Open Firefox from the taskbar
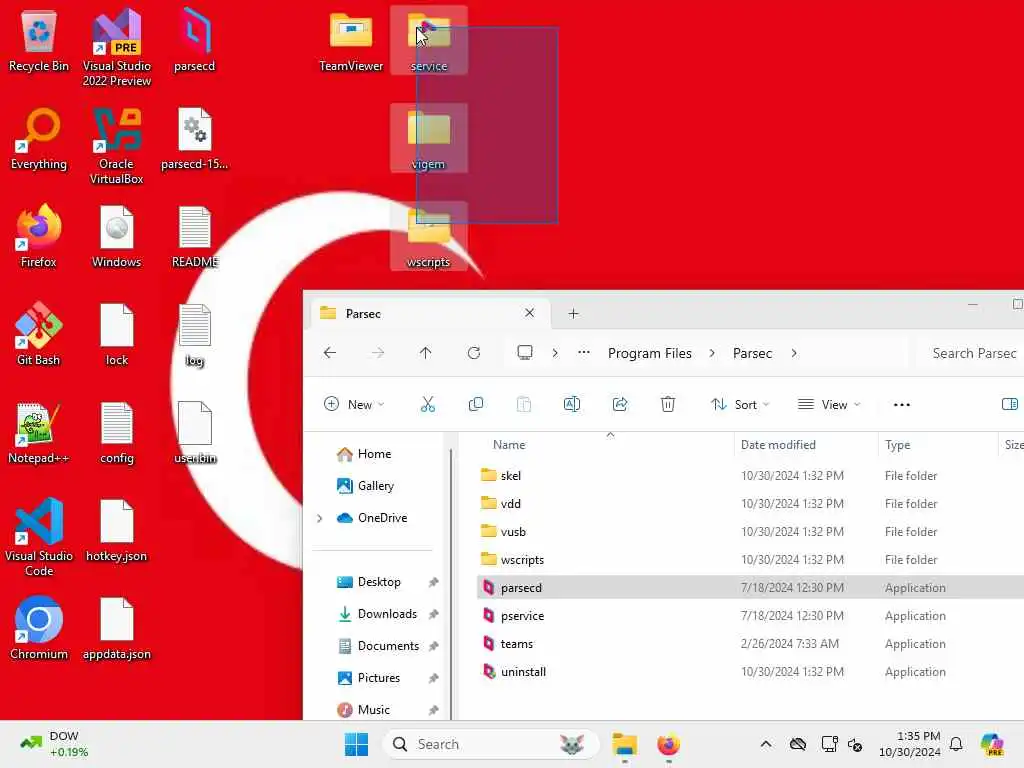The height and width of the screenshot is (768, 1024). click(668, 744)
